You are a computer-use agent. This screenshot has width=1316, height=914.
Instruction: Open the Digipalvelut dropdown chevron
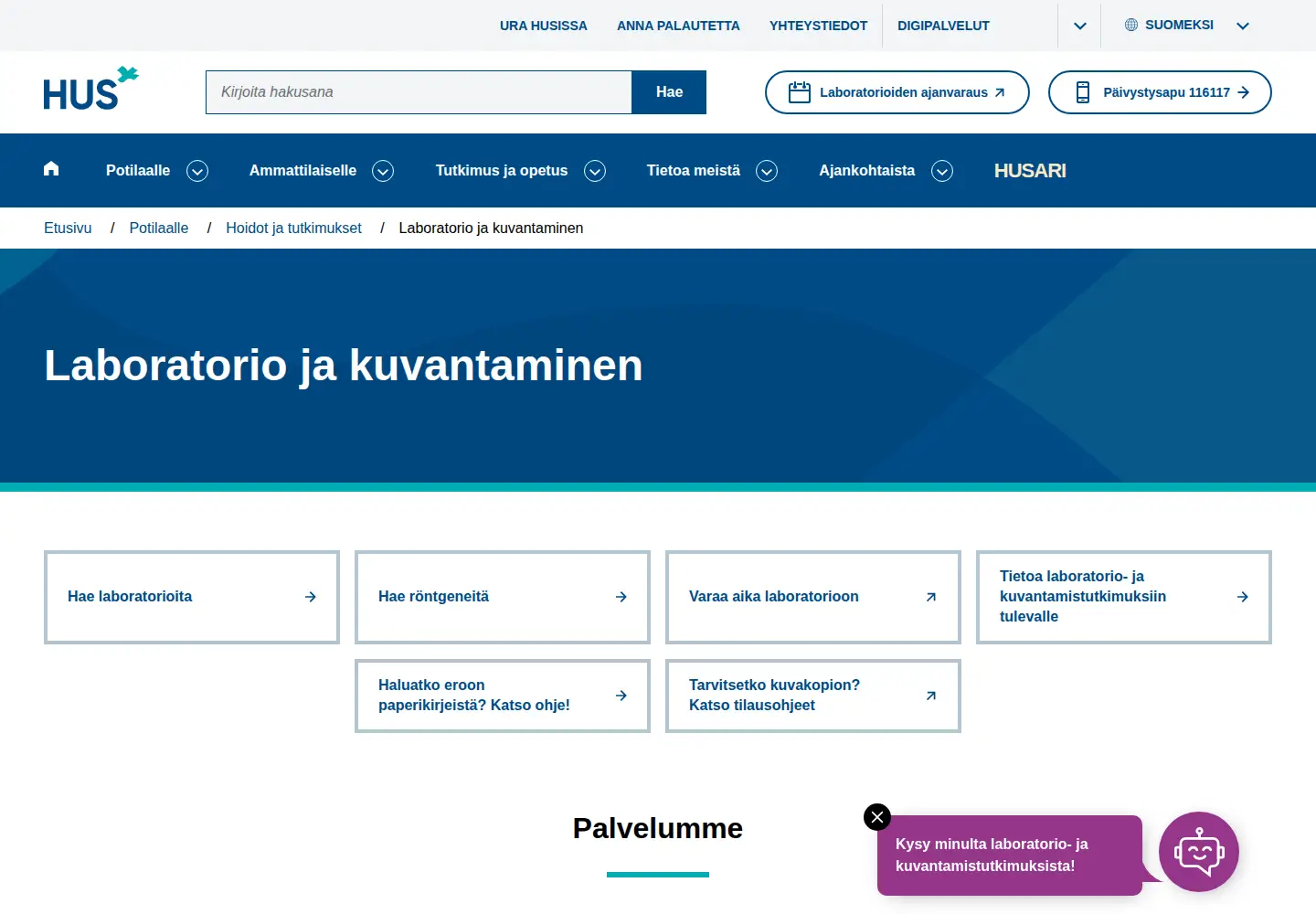(x=1080, y=26)
